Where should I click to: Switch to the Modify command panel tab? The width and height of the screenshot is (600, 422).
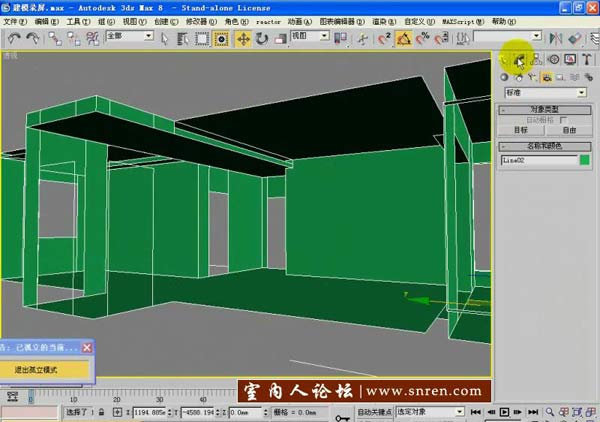519,60
